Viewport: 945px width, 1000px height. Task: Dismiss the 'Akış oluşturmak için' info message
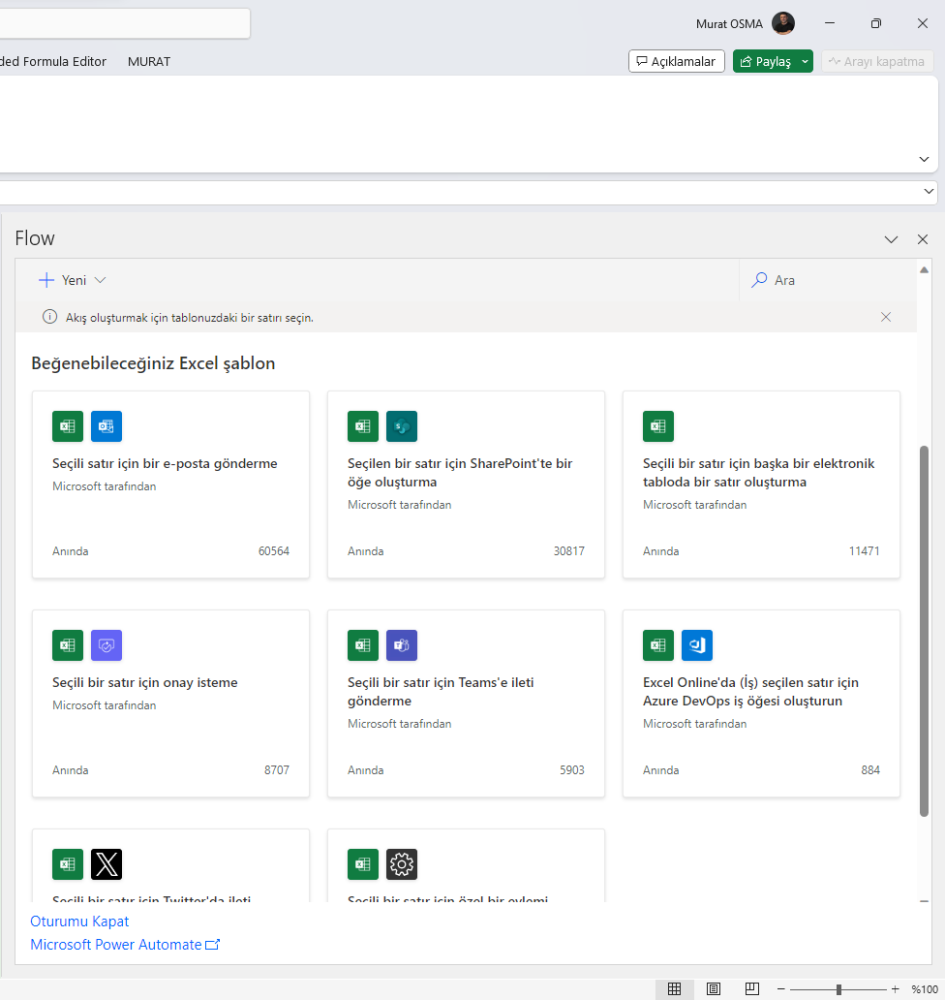coord(886,317)
